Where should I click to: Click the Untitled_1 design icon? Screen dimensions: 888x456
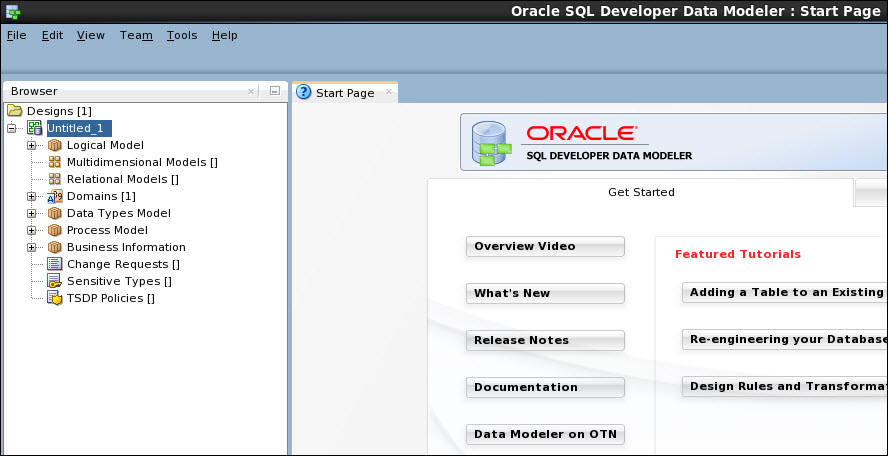pos(35,128)
